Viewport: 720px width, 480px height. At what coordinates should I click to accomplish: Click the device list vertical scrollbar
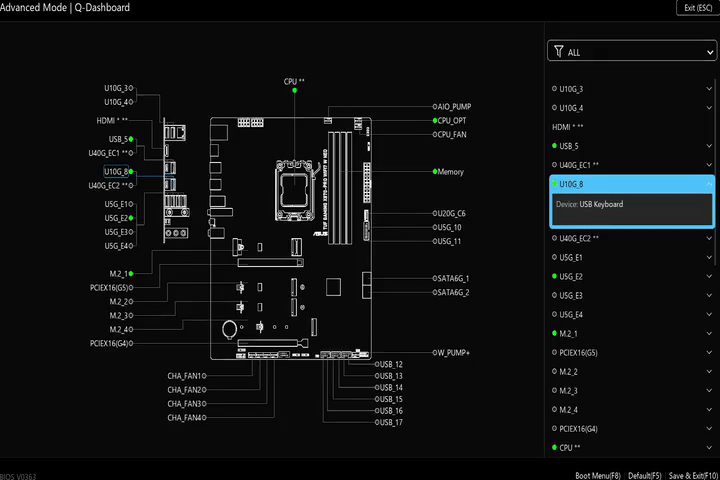715,172
